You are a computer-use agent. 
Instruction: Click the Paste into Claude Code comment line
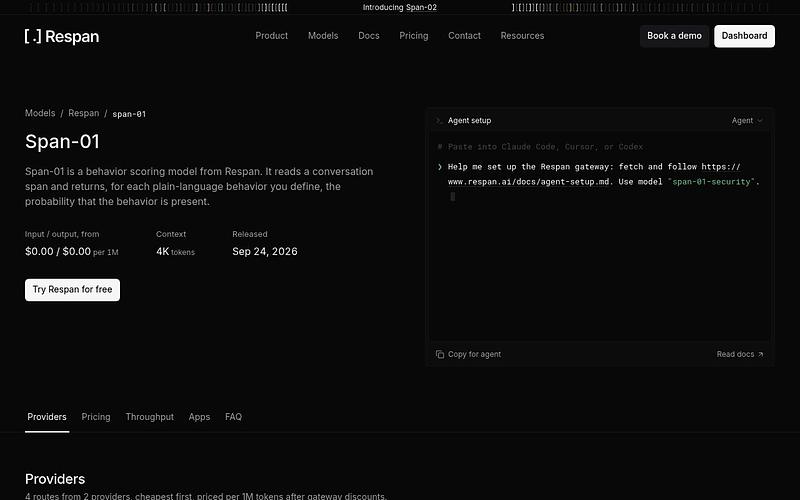click(540, 146)
